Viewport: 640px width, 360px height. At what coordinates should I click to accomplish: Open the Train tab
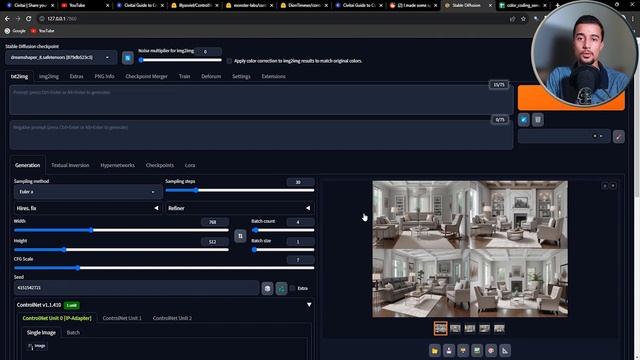(184, 76)
